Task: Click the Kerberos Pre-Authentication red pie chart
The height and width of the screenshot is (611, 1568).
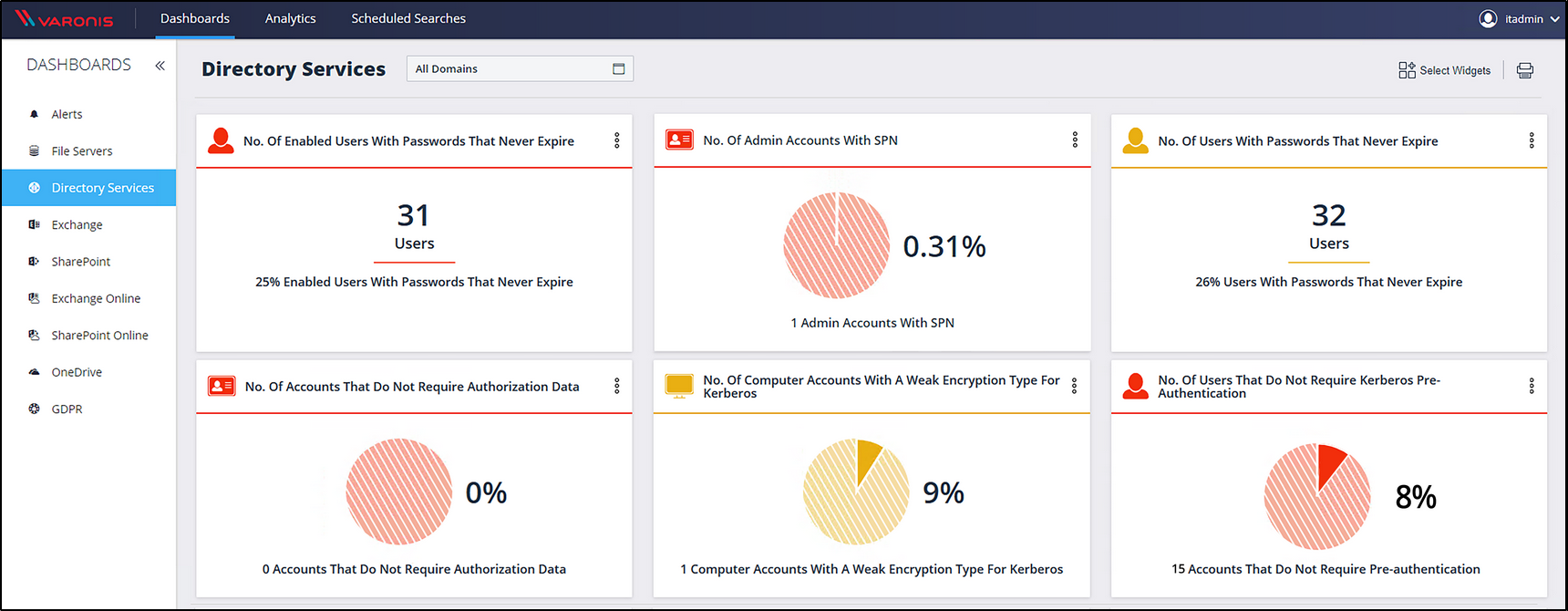Action: [1316, 497]
